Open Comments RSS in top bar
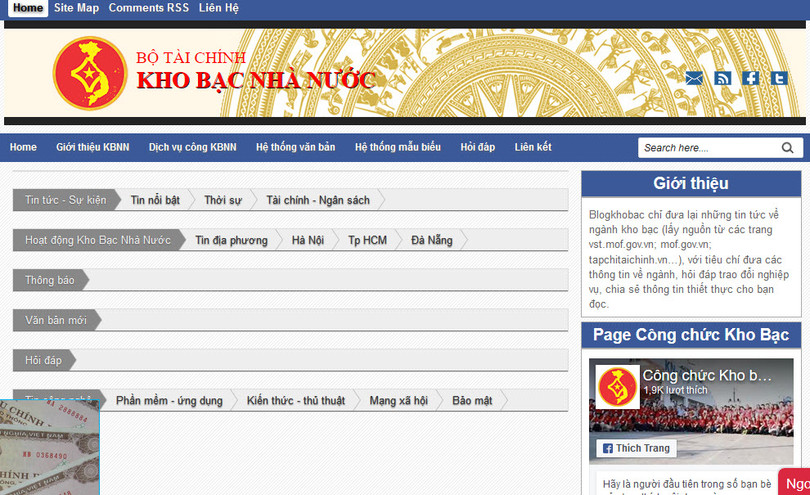Viewport: 810px width, 495px height. (x=148, y=8)
